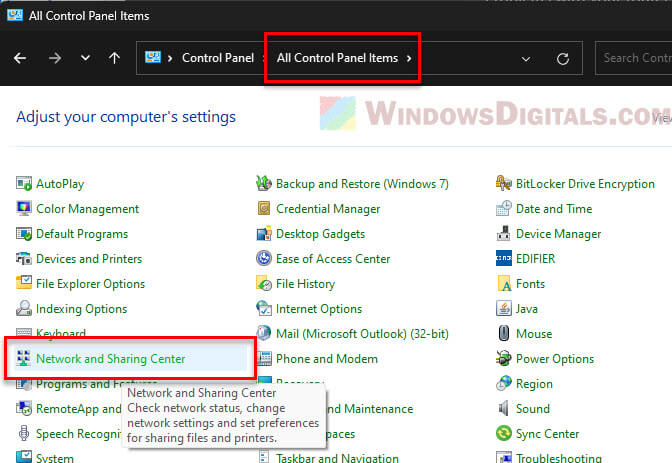Open the AutoPlay link
Image resolution: width=672 pixels, height=463 pixels.
[x=60, y=184]
